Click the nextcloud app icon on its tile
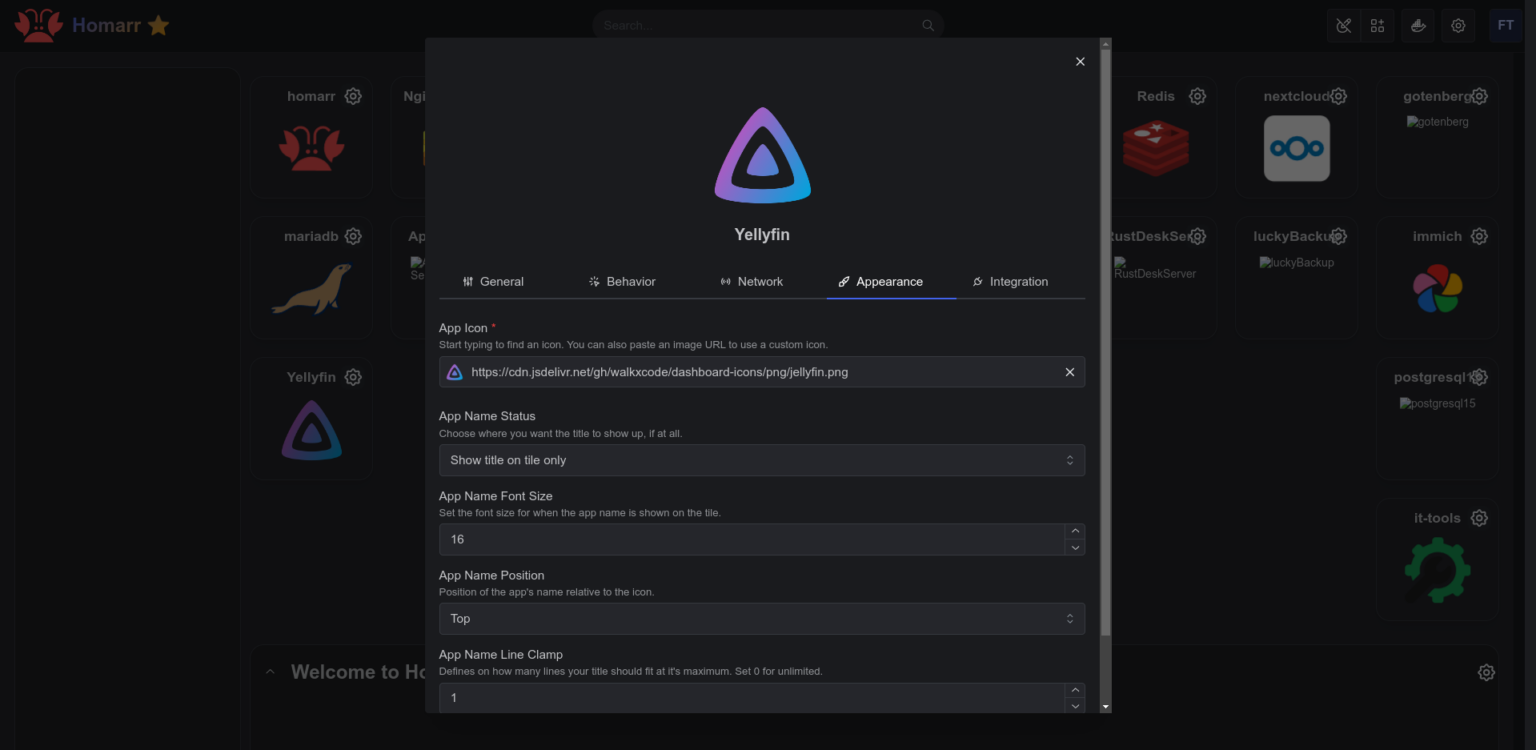 tap(1297, 148)
